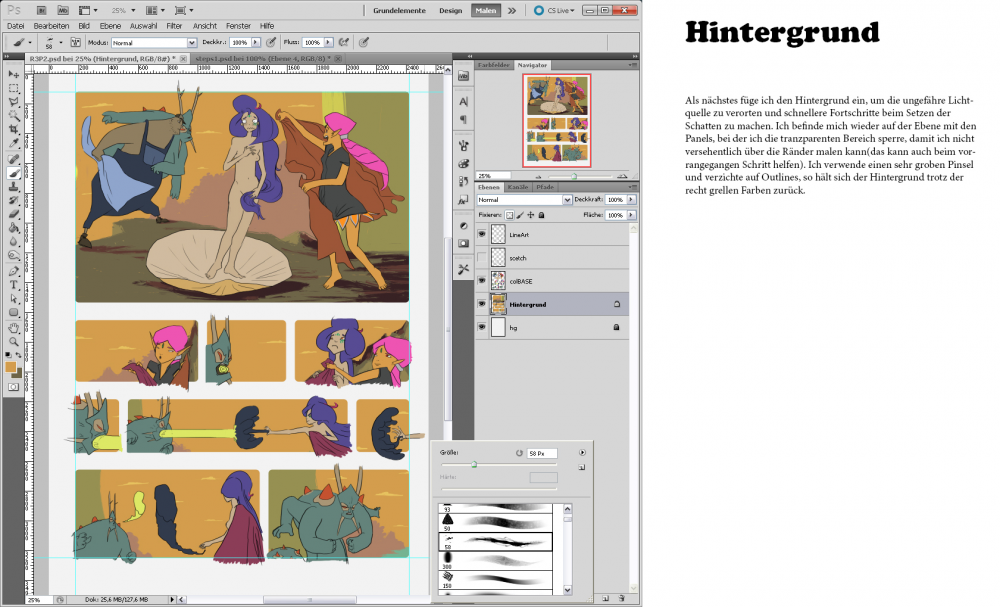Screen dimensions: 1000x607
Task: Toggle tablet pressure for opacity next to Deckkr.
Action: pos(271,42)
